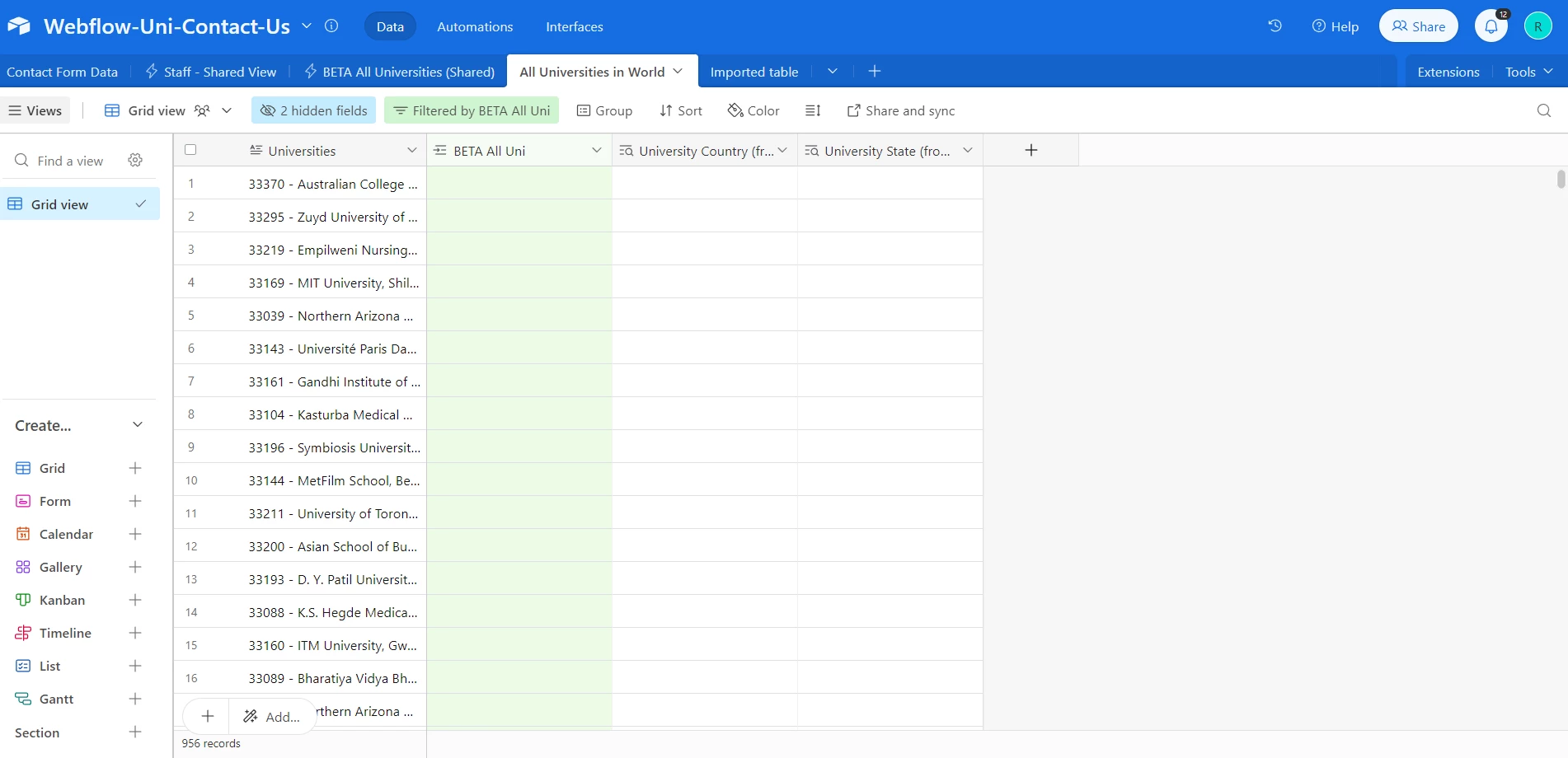This screenshot has height=758, width=1568.
Task: Open Color options in toolbar
Action: (x=753, y=110)
